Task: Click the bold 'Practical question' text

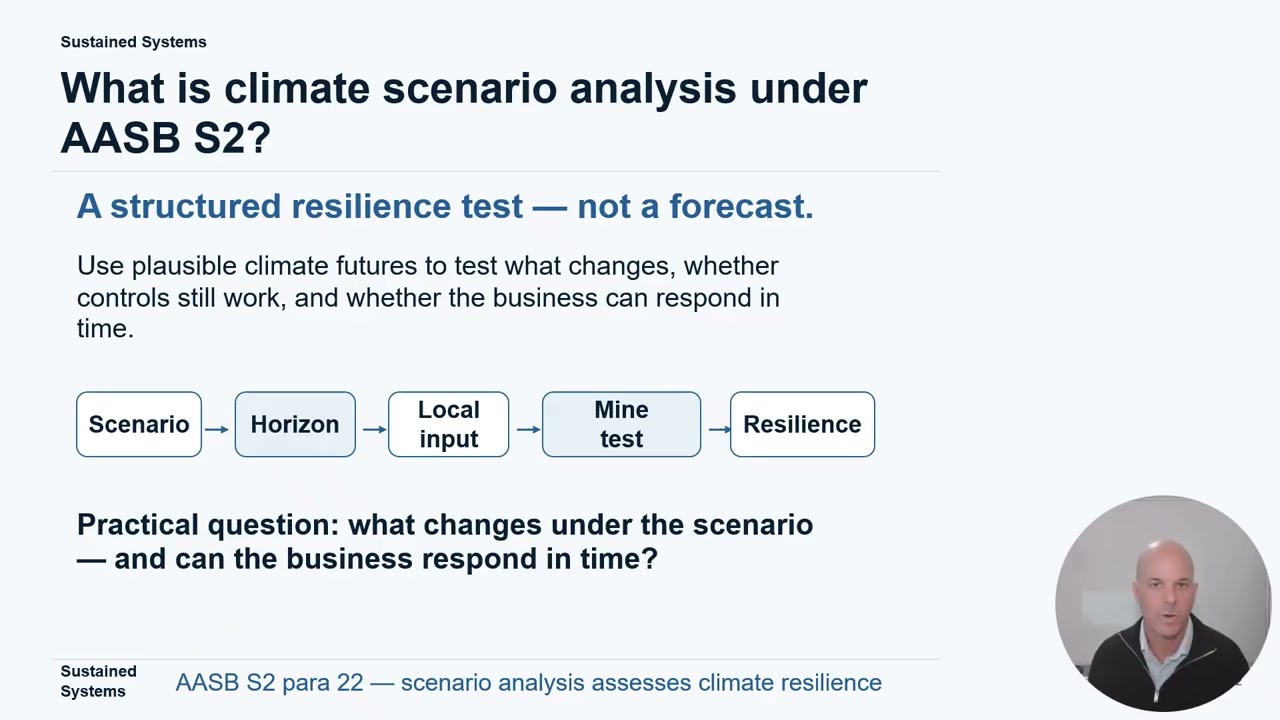Action: click(x=445, y=541)
